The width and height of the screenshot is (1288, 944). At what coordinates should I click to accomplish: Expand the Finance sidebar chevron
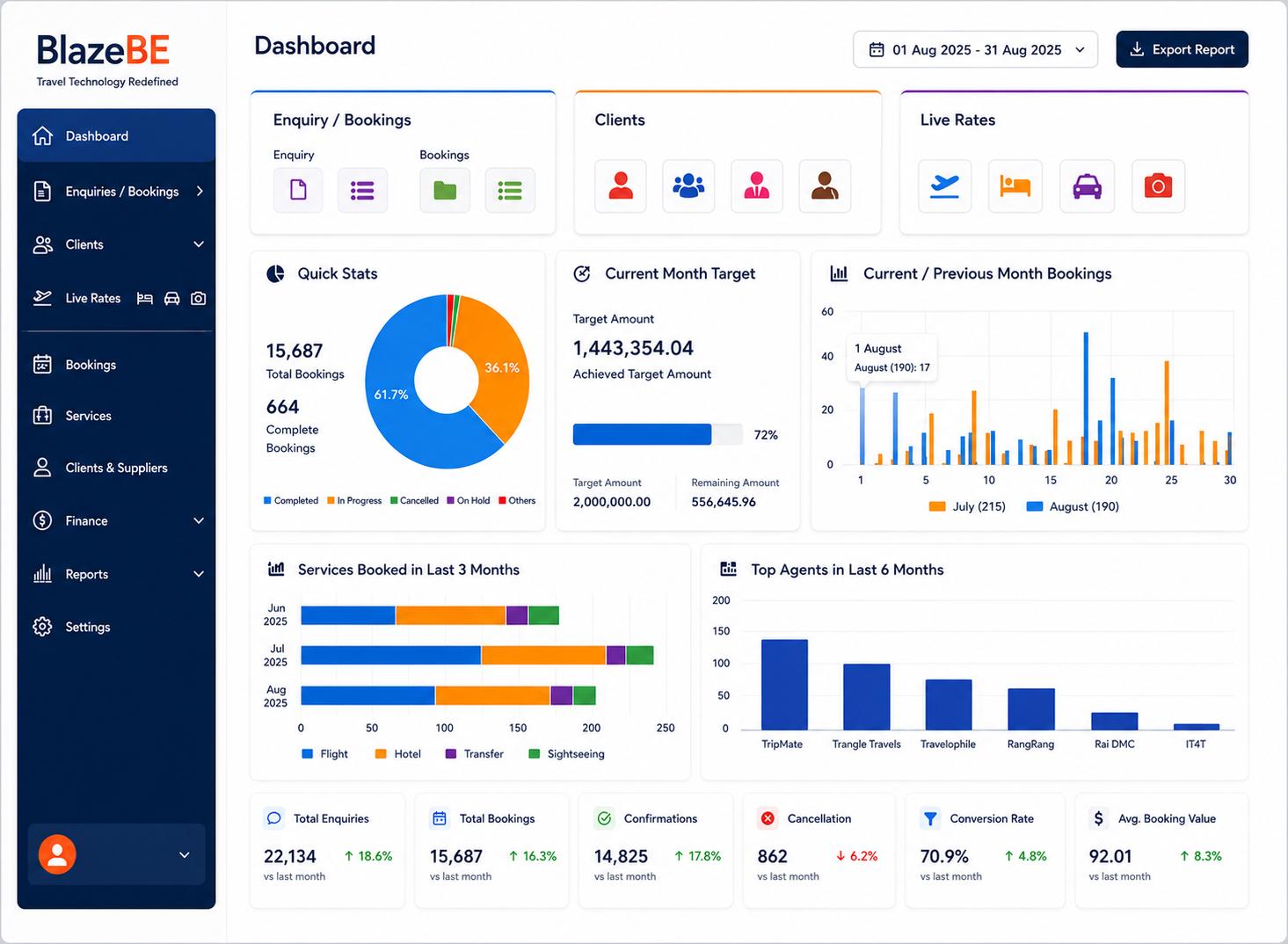point(199,520)
